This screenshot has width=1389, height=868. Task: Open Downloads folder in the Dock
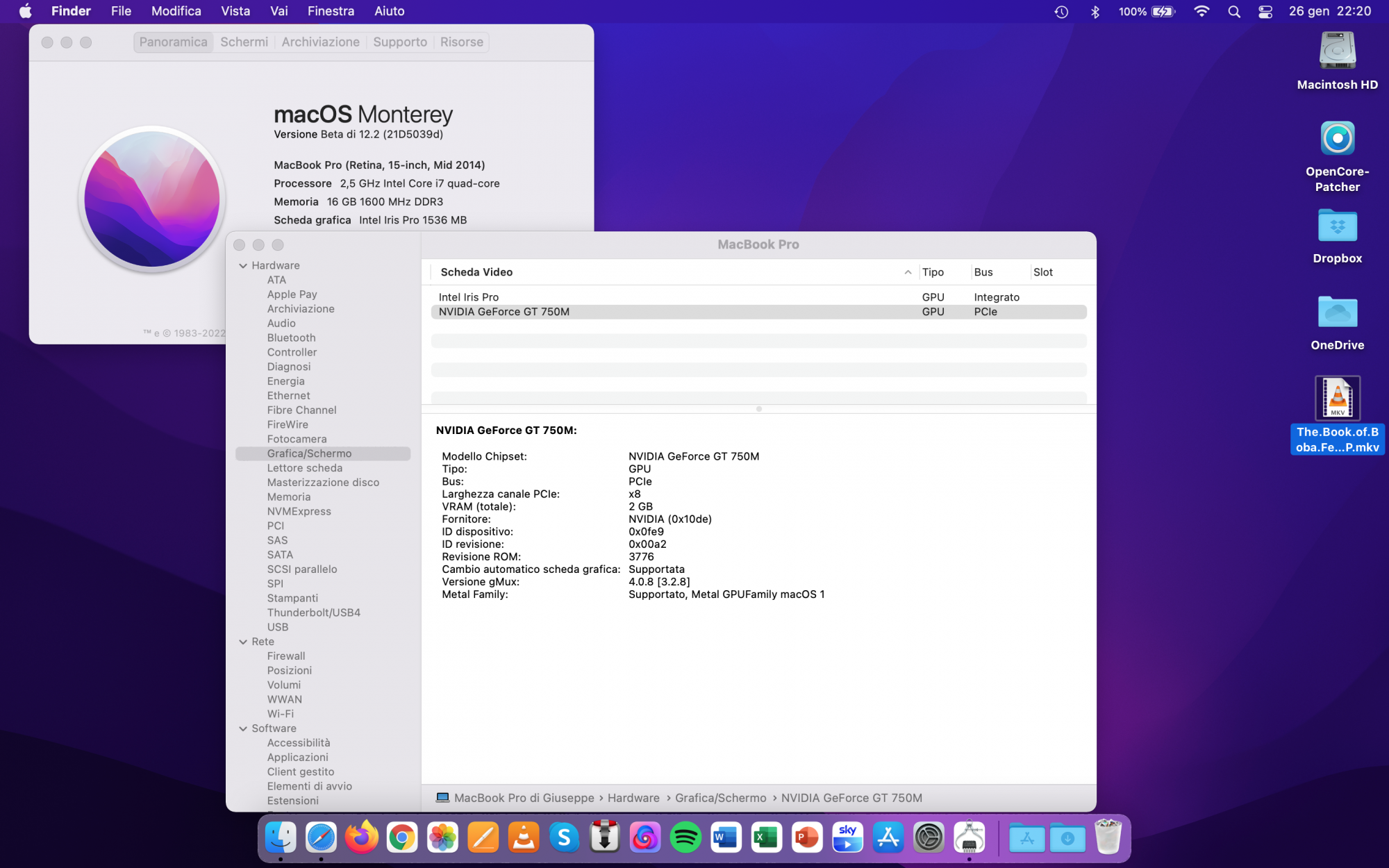click(x=1067, y=837)
